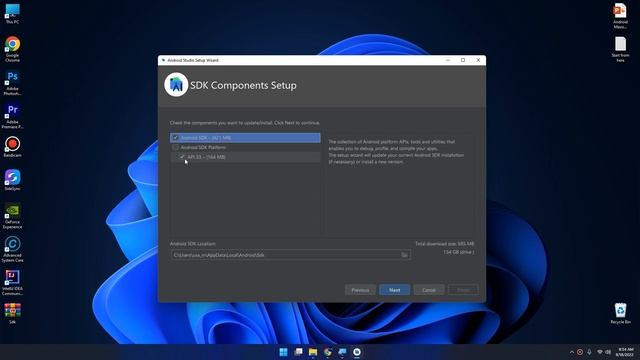Click the 'Android SDK Location' label
The image size is (640, 360).
click(x=193, y=244)
